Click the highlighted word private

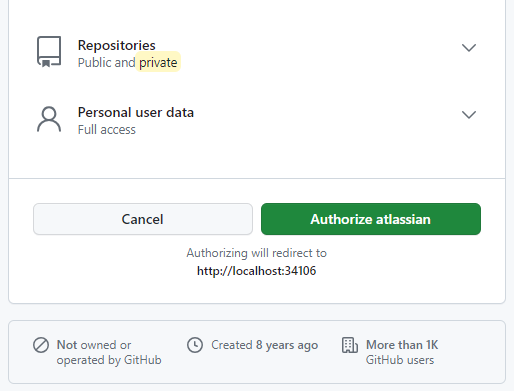(158, 62)
